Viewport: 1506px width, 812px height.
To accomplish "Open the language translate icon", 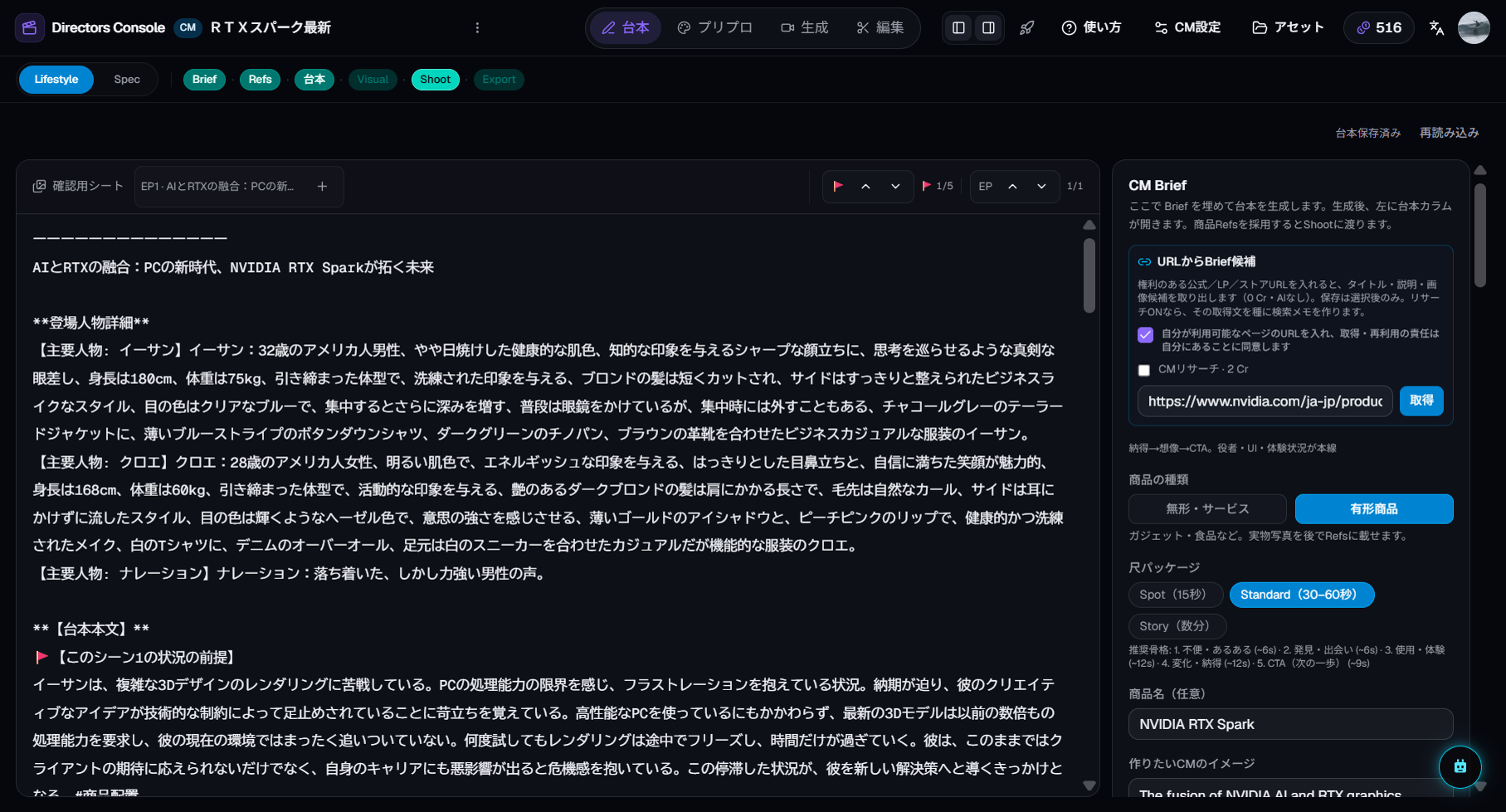I will 1437,27.
